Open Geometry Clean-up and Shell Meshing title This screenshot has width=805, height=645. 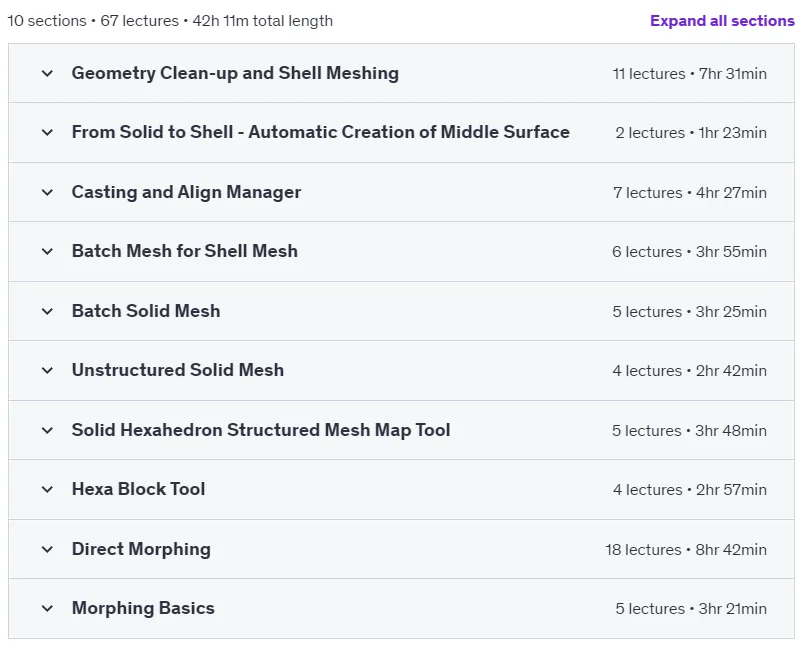[235, 73]
